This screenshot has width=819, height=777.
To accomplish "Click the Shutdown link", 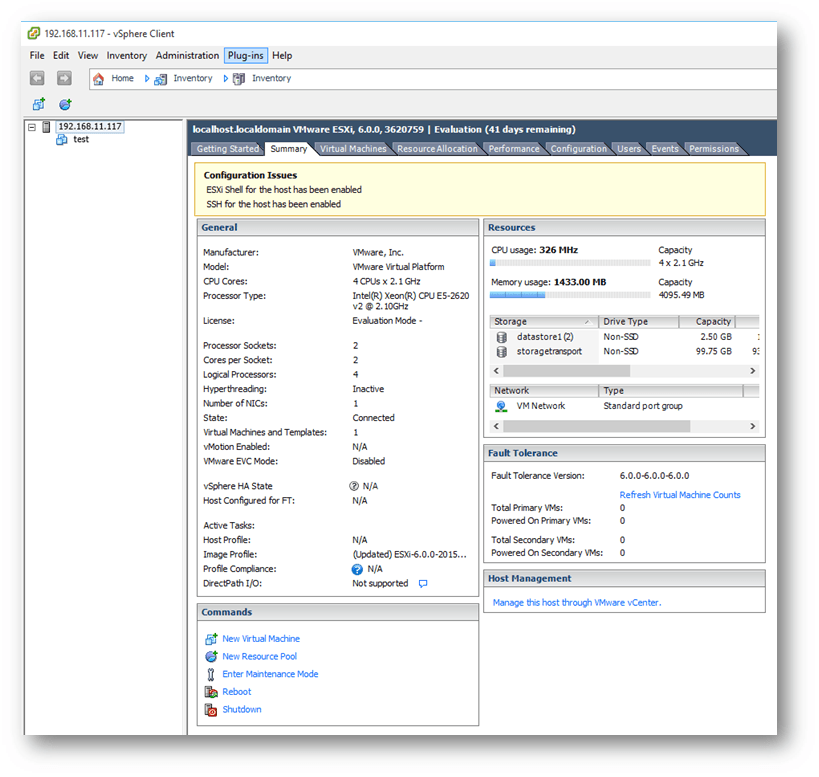I will click(x=242, y=710).
